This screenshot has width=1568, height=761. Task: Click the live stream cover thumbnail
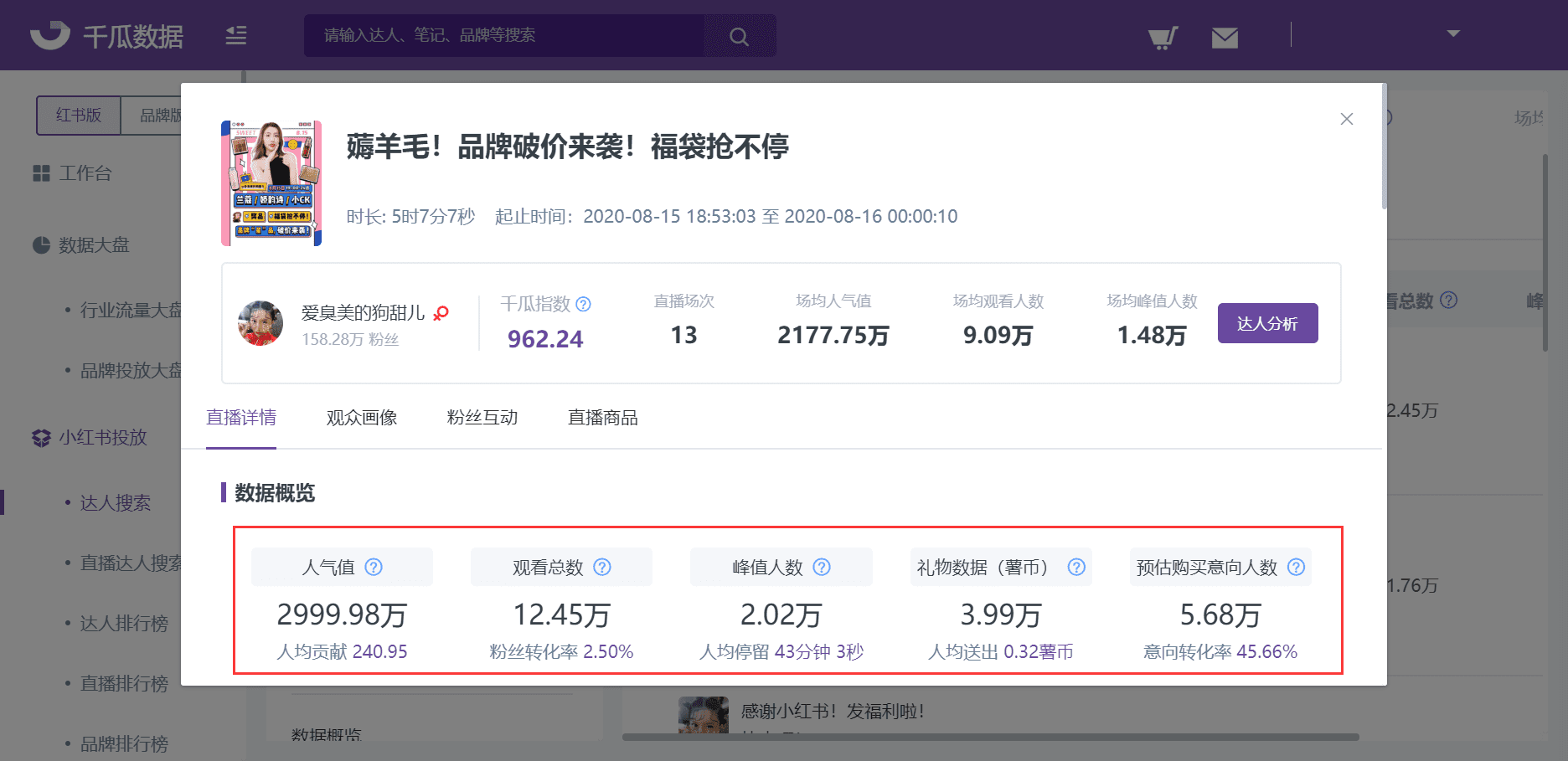coord(271,183)
